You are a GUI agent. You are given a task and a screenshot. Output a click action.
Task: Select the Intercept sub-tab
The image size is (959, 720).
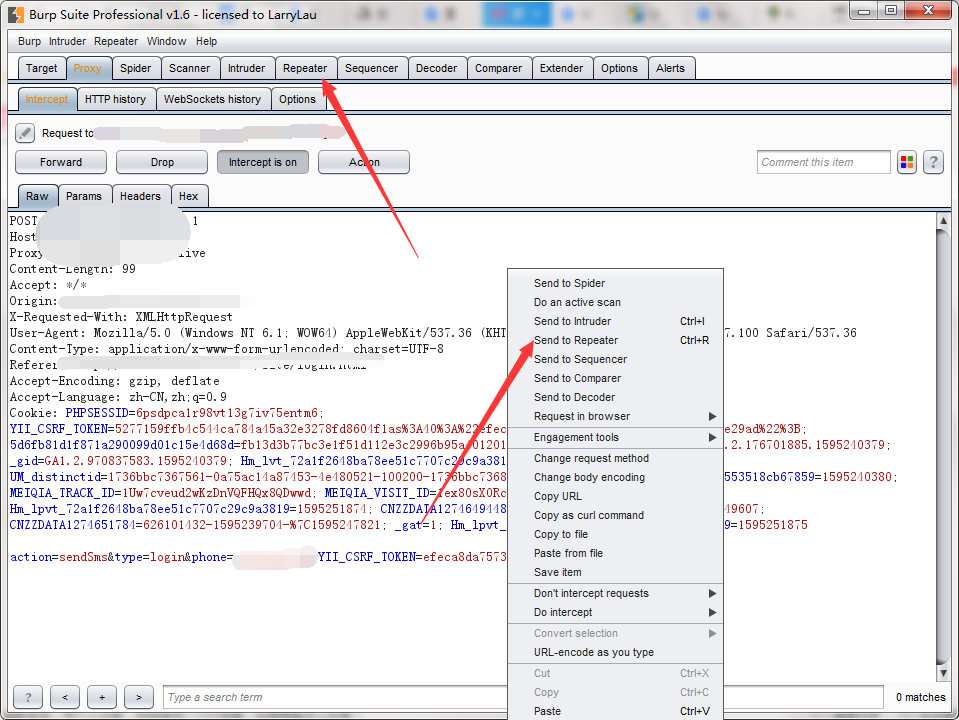point(47,99)
